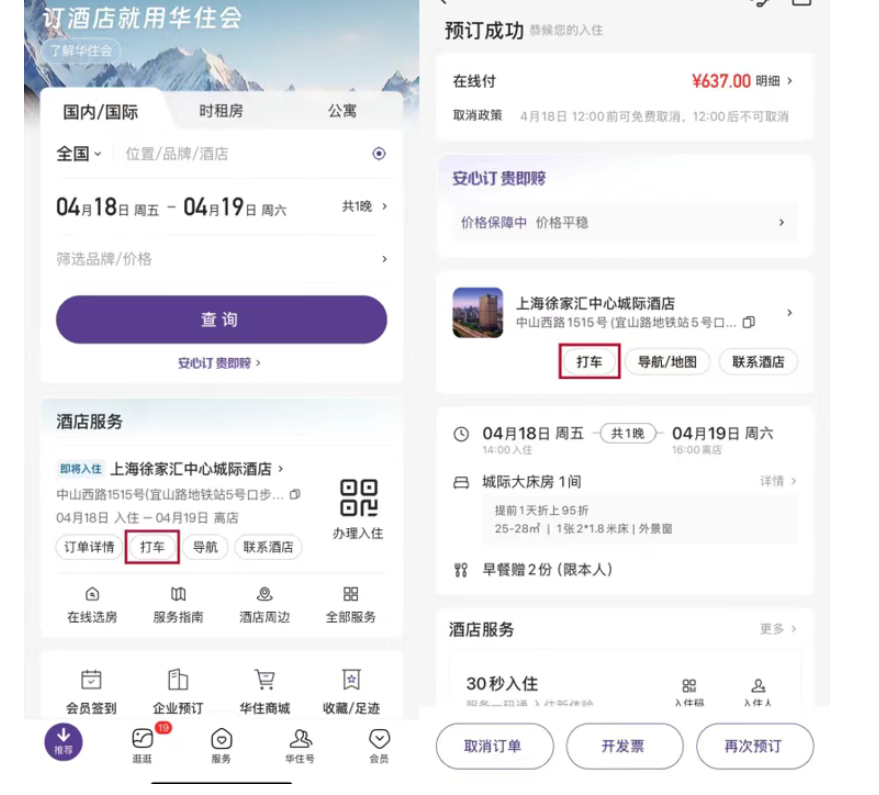879x795 pixels.
Task: Open 酒店周边 hotel surroundings icon
Action: tap(264, 594)
